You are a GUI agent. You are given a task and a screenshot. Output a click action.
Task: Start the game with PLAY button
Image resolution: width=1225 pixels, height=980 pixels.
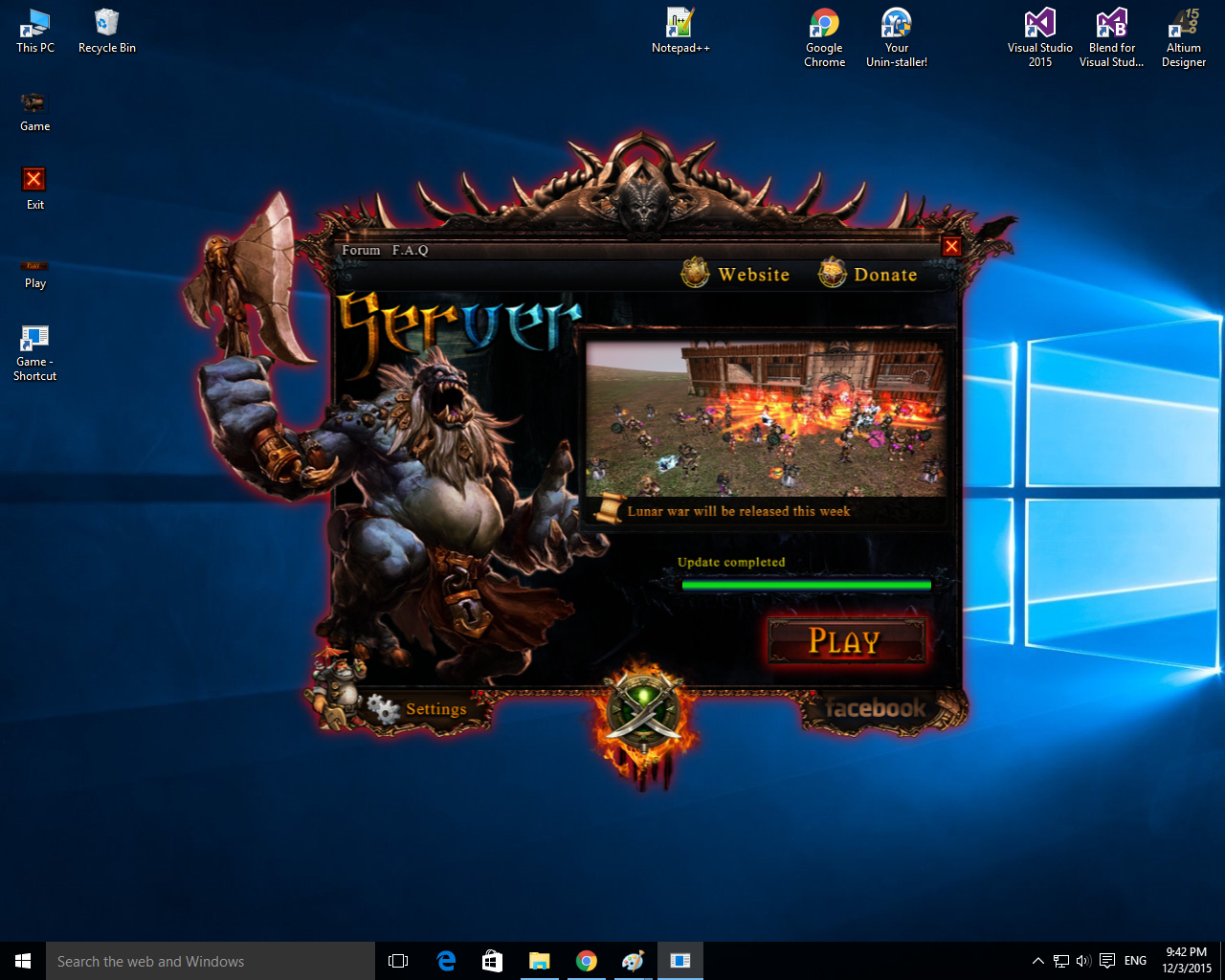coord(845,640)
